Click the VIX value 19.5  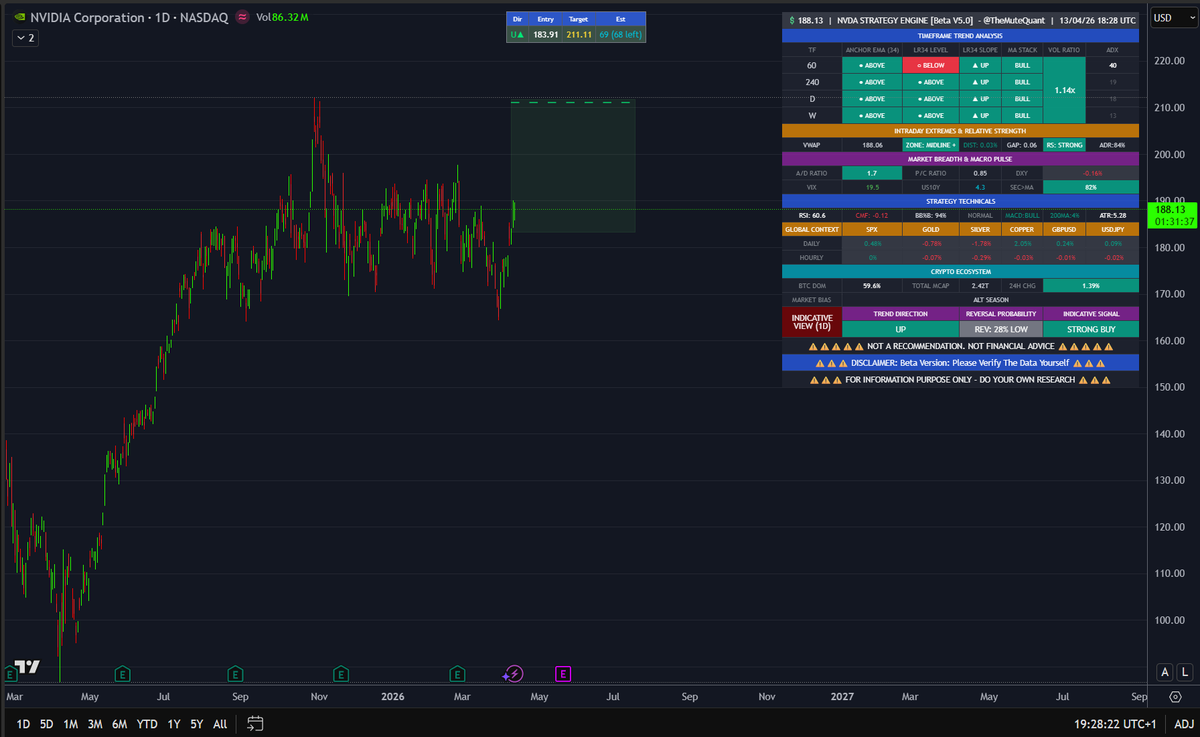[871, 187]
